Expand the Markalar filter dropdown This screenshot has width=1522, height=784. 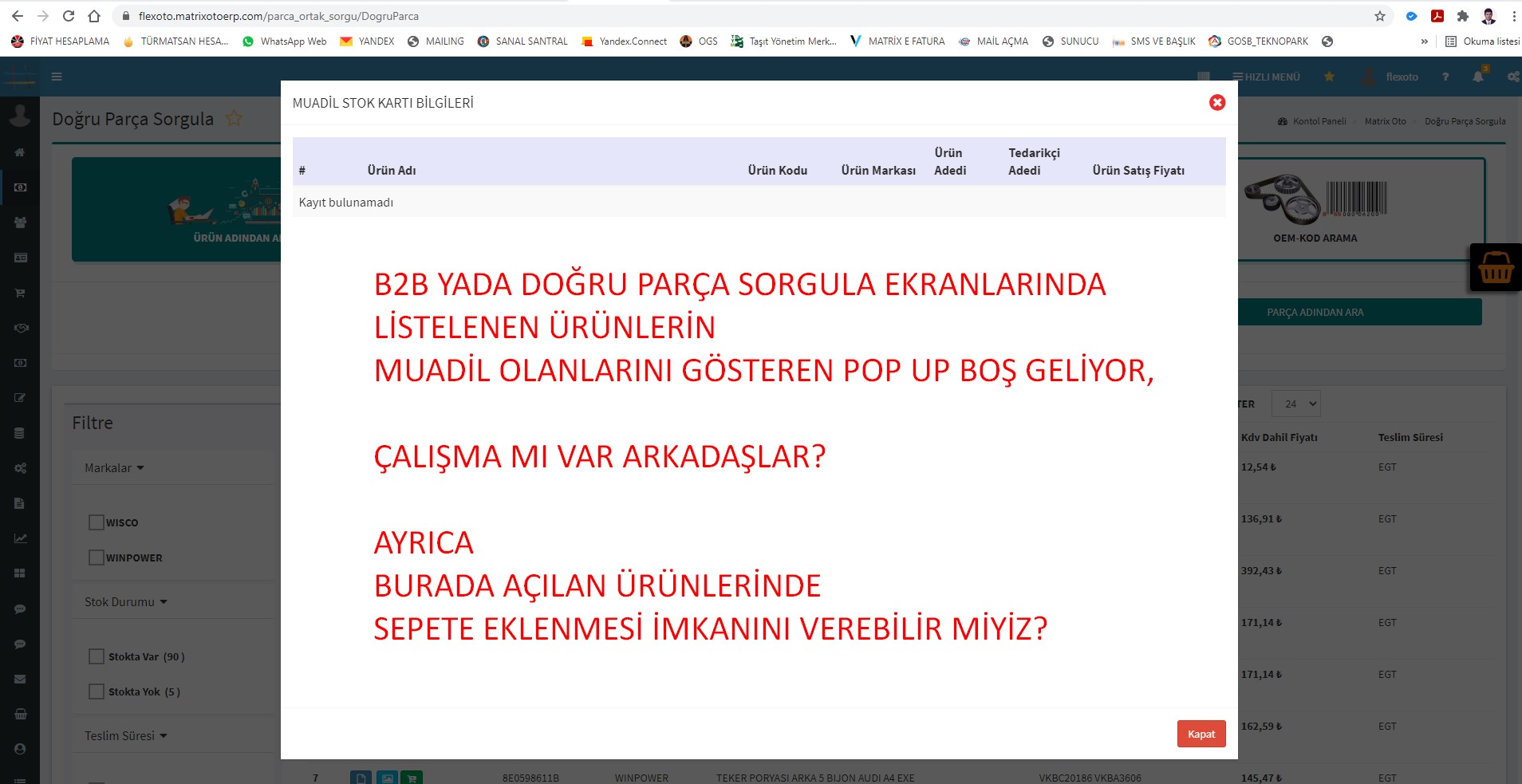click(114, 468)
